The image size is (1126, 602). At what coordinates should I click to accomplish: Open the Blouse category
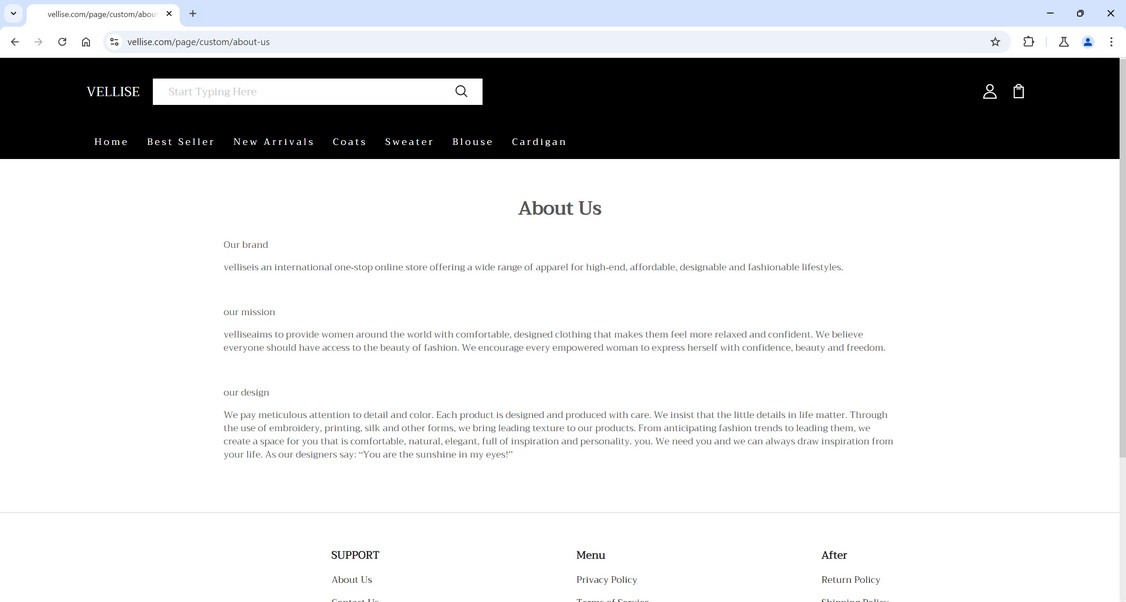(x=473, y=142)
